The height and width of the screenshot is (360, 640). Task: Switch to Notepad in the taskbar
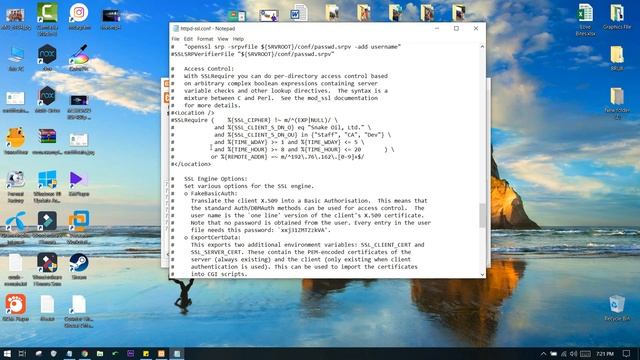[x=177, y=353]
